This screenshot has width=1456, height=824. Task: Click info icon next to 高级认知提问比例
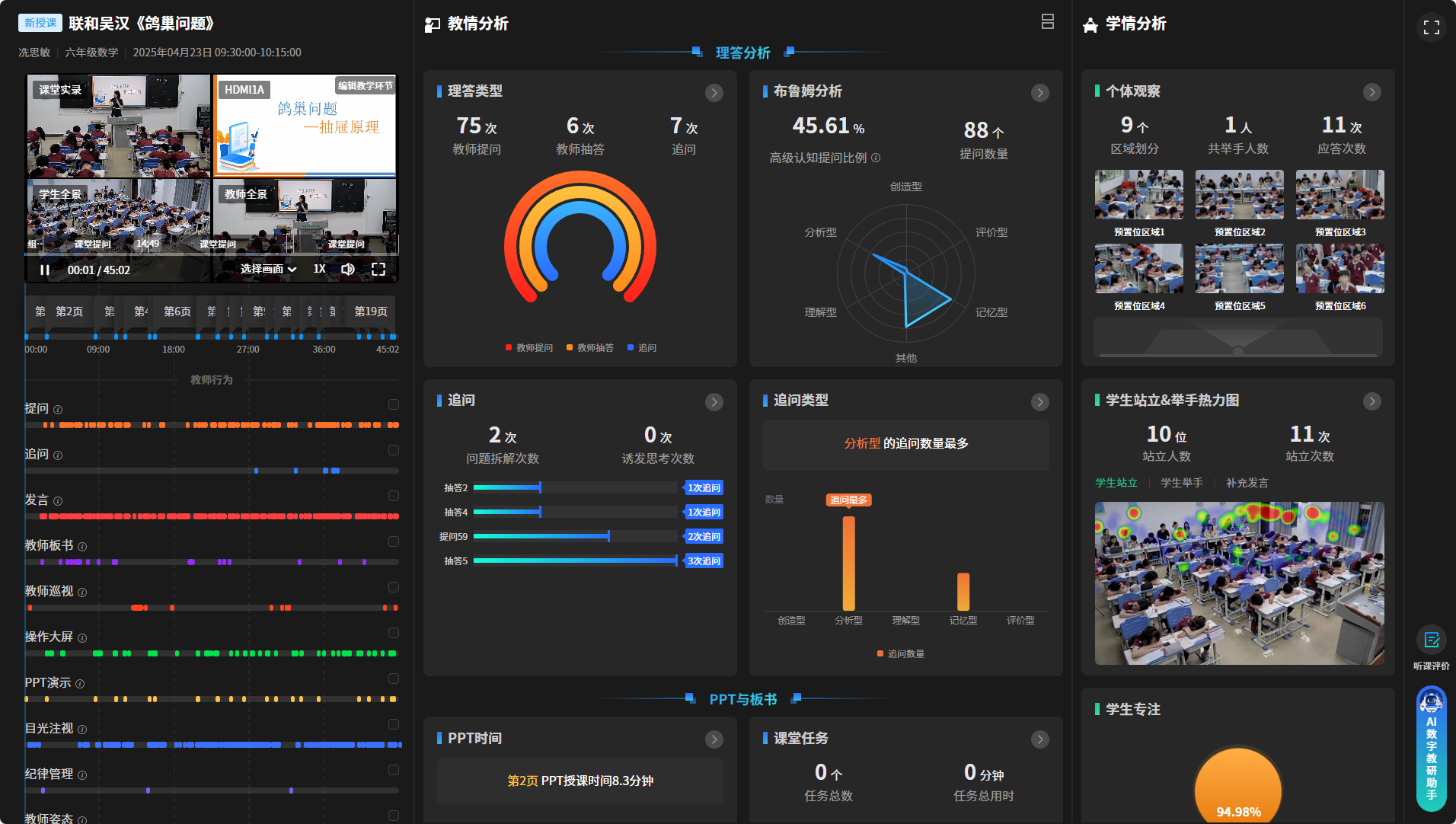[x=876, y=158]
